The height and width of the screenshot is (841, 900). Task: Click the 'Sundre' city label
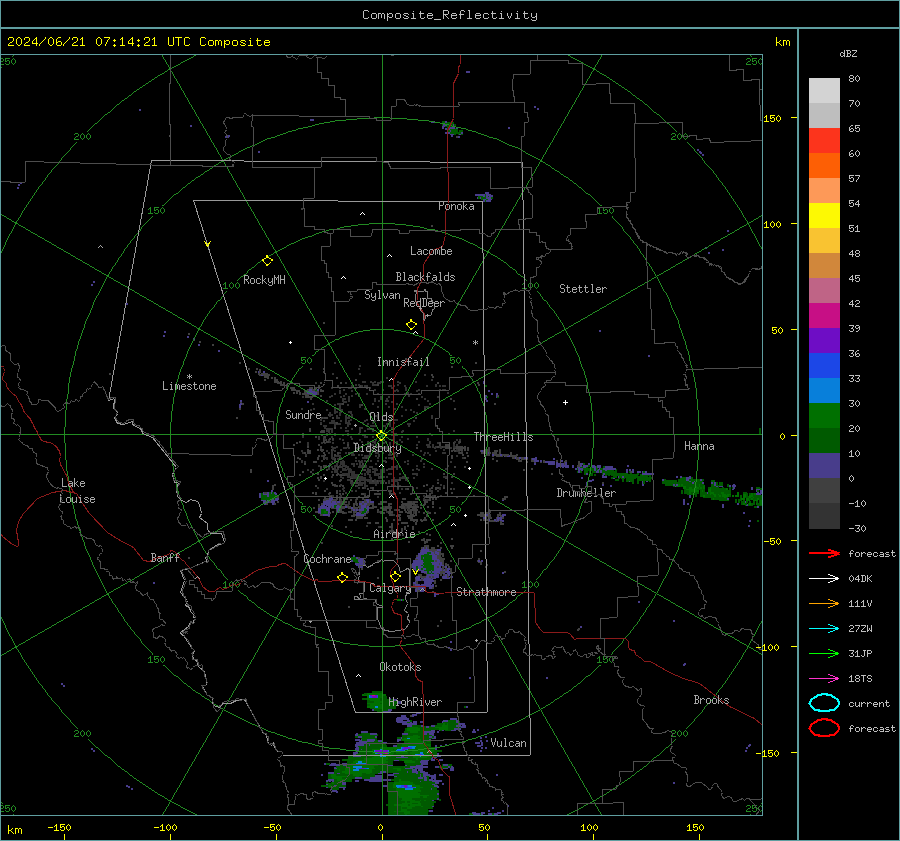[303, 414]
